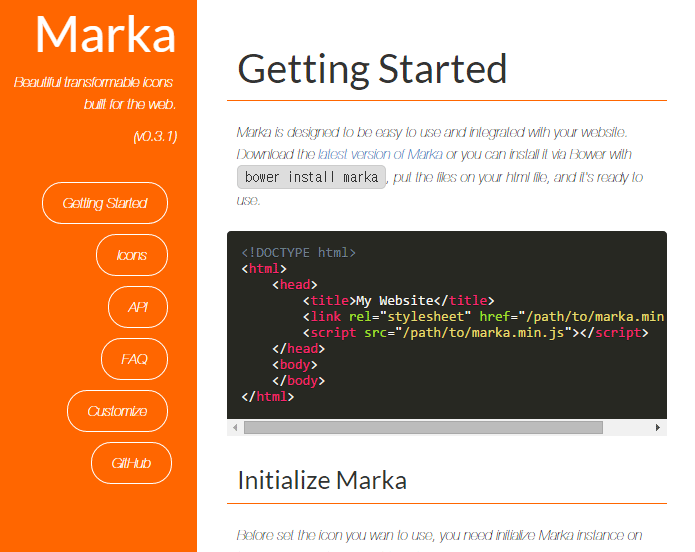The height and width of the screenshot is (552, 695).
Task: Click the code block's horizontal scrollbar thumb
Action: pos(423,427)
